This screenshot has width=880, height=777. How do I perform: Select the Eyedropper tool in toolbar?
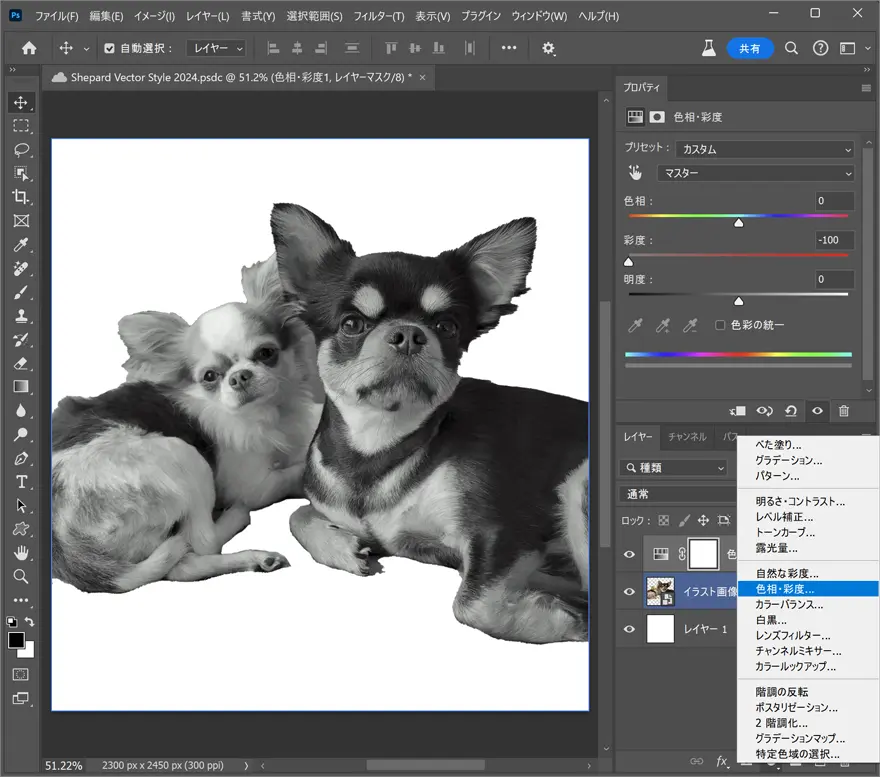[x=21, y=245]
